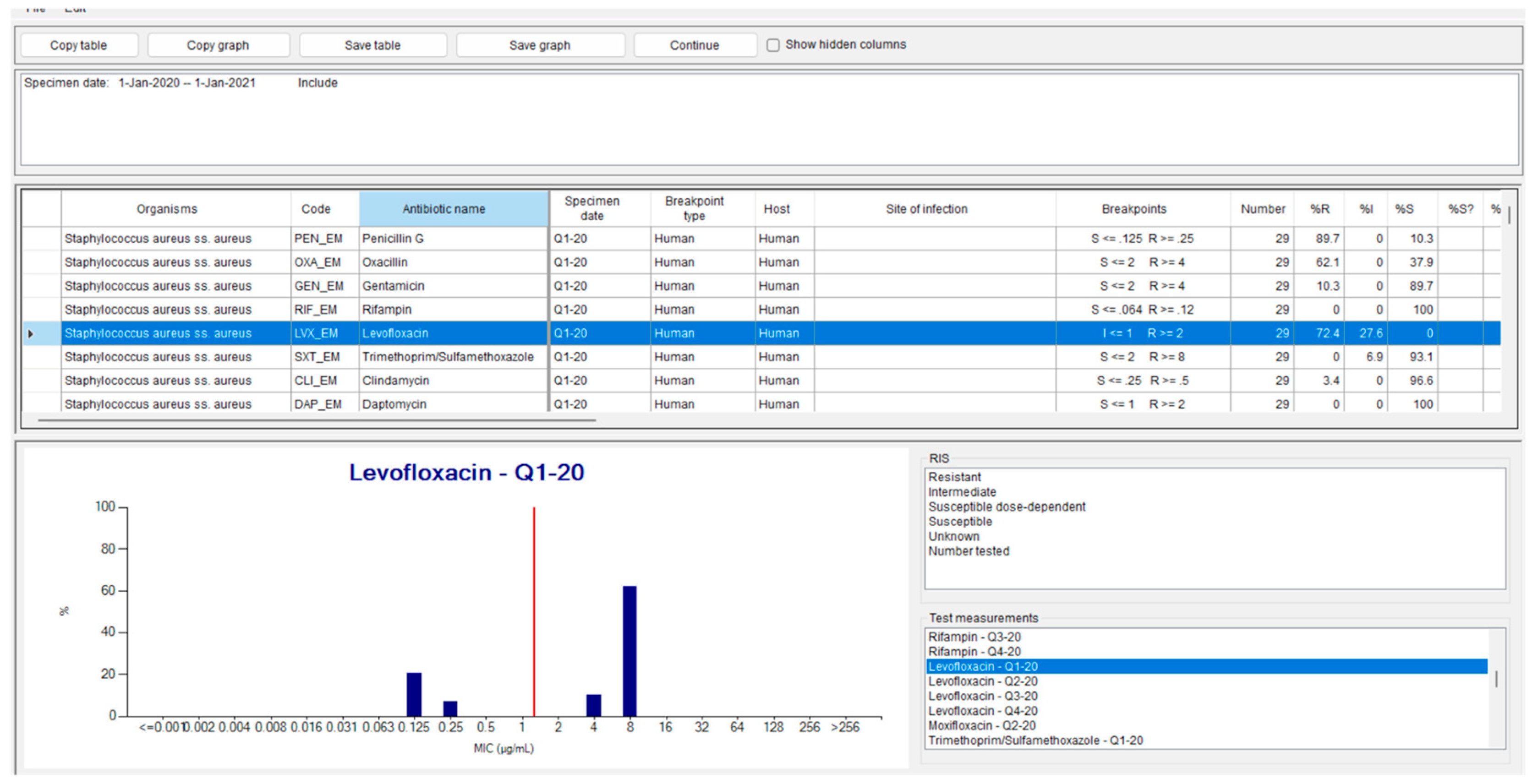Choose Resistant in RIS list
1533x784 pixels.
tap(954, 477)
